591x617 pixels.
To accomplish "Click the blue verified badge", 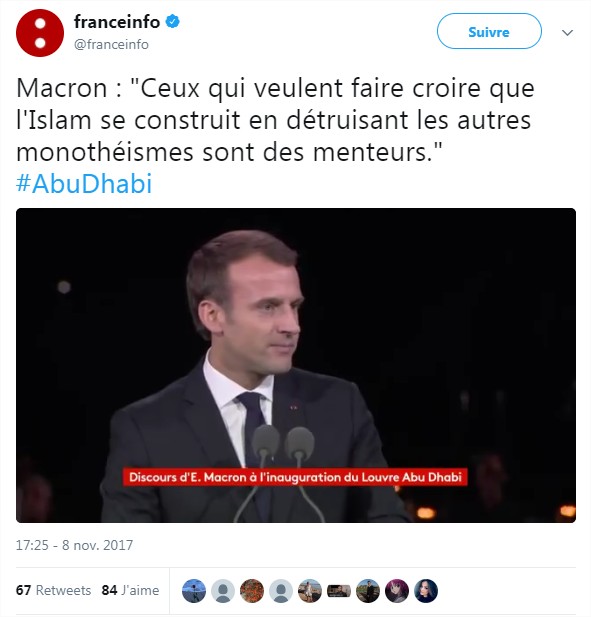I will (x=172, y=21).
